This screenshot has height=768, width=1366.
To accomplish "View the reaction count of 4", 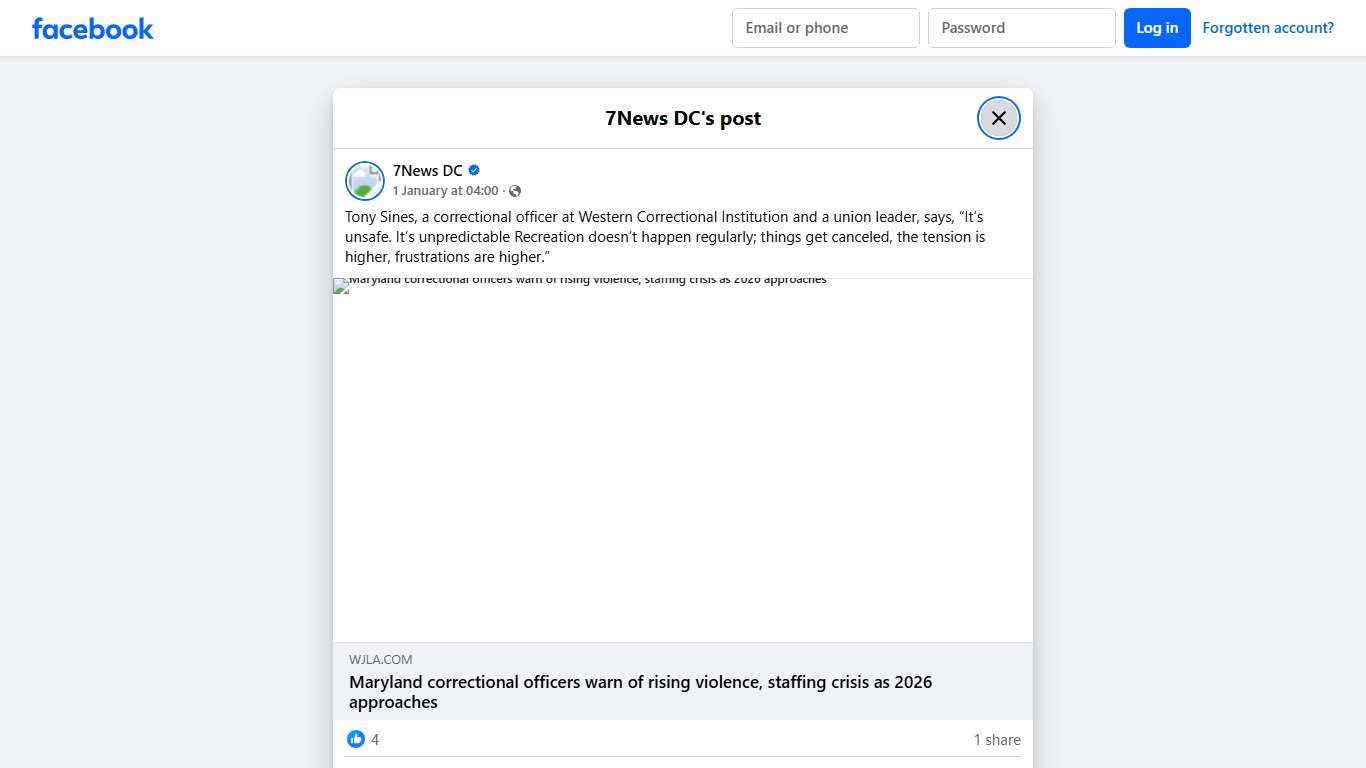I will pyautogui.click(x=375, y=740).
